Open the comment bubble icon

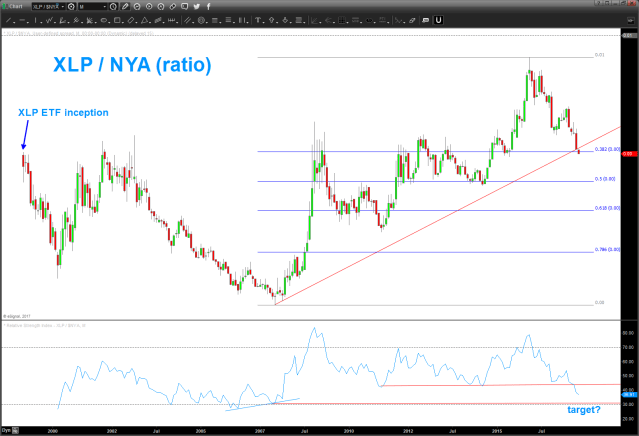(184, 7)
